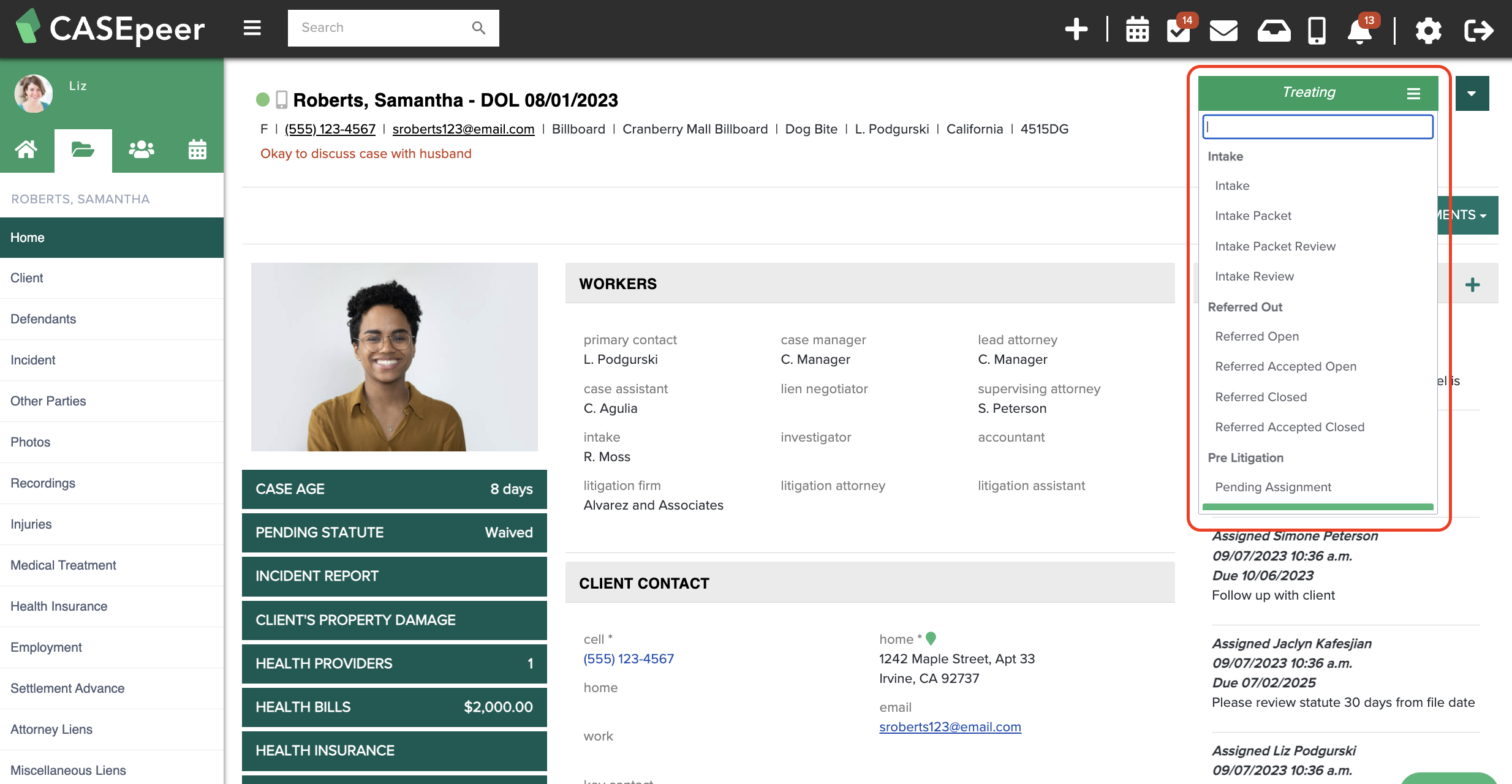Open the mail envelope icon
Screen dimensions: 1512x784
pyautogui.click(x=1223, y=29)
